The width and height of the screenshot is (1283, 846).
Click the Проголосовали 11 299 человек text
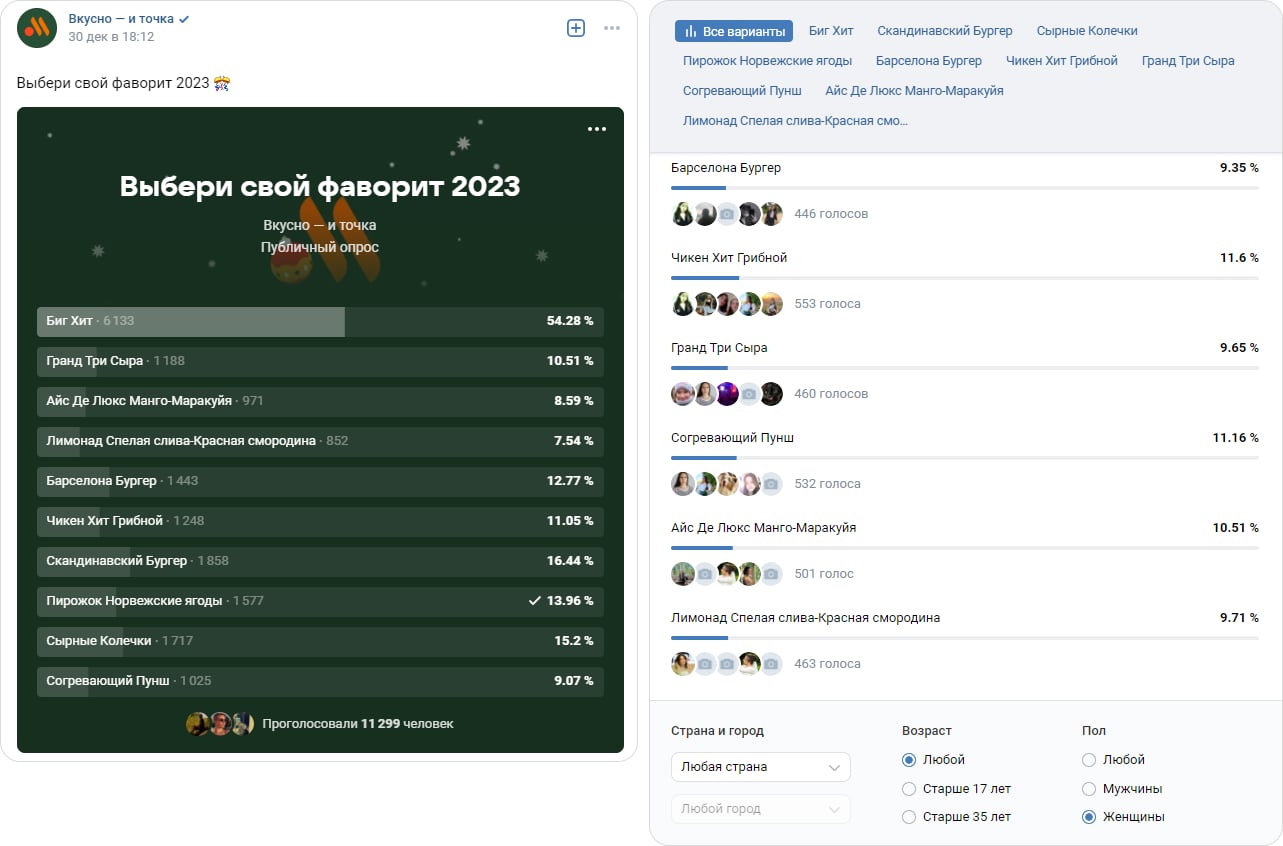coord(358,723)
